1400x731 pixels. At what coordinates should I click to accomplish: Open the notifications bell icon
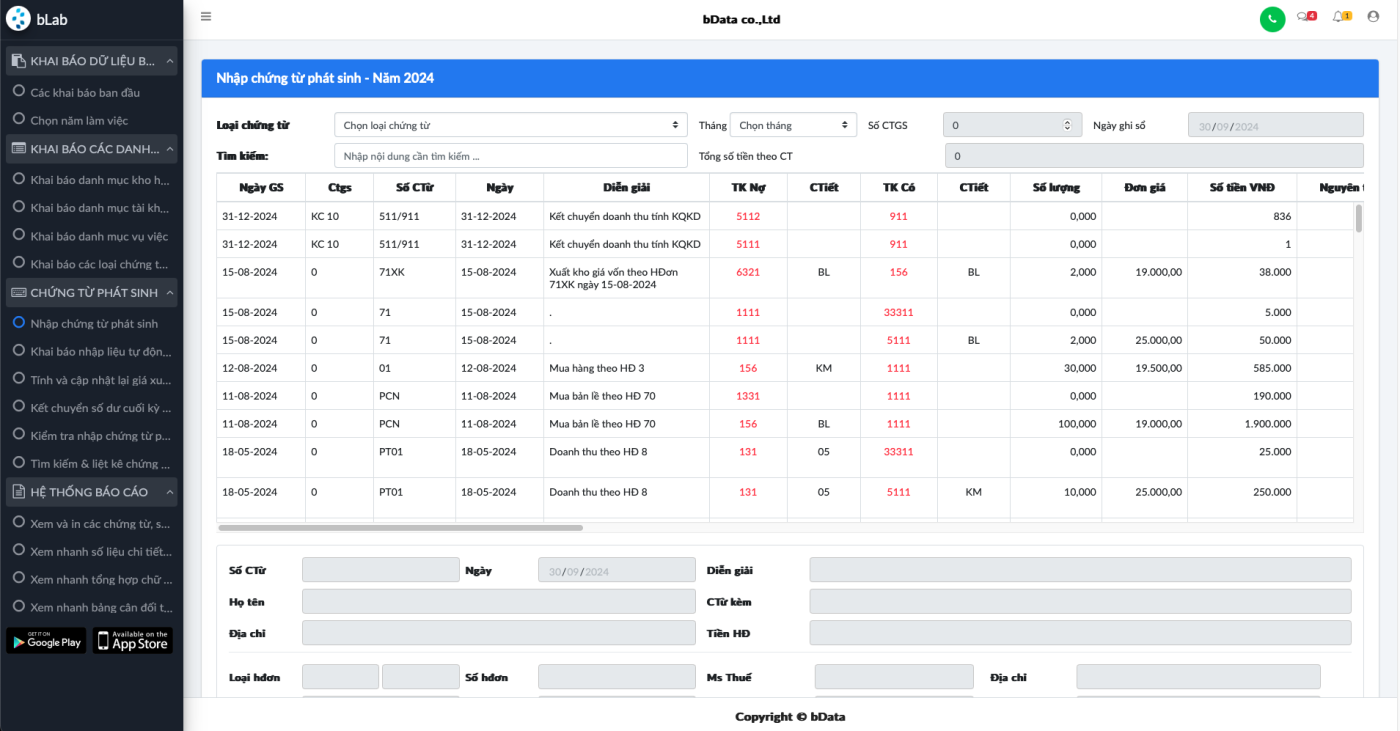(1339, 17)
